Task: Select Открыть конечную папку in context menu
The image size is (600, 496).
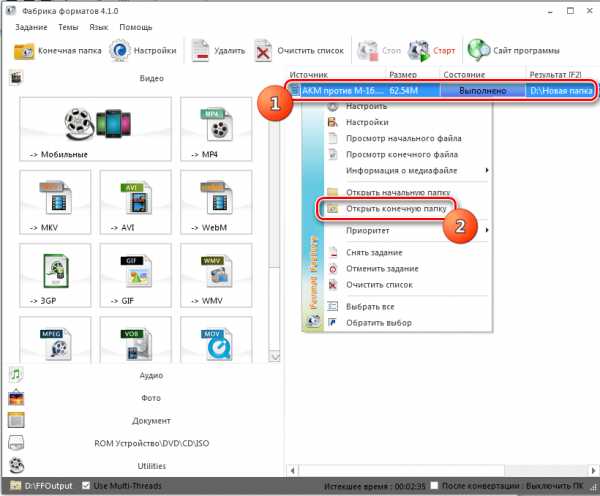Action: (397, 209)
